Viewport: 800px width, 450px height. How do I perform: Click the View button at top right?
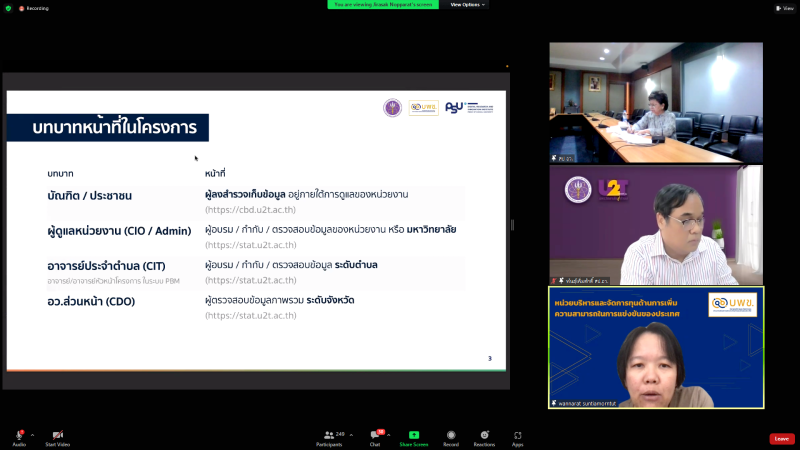click(785, 8)
